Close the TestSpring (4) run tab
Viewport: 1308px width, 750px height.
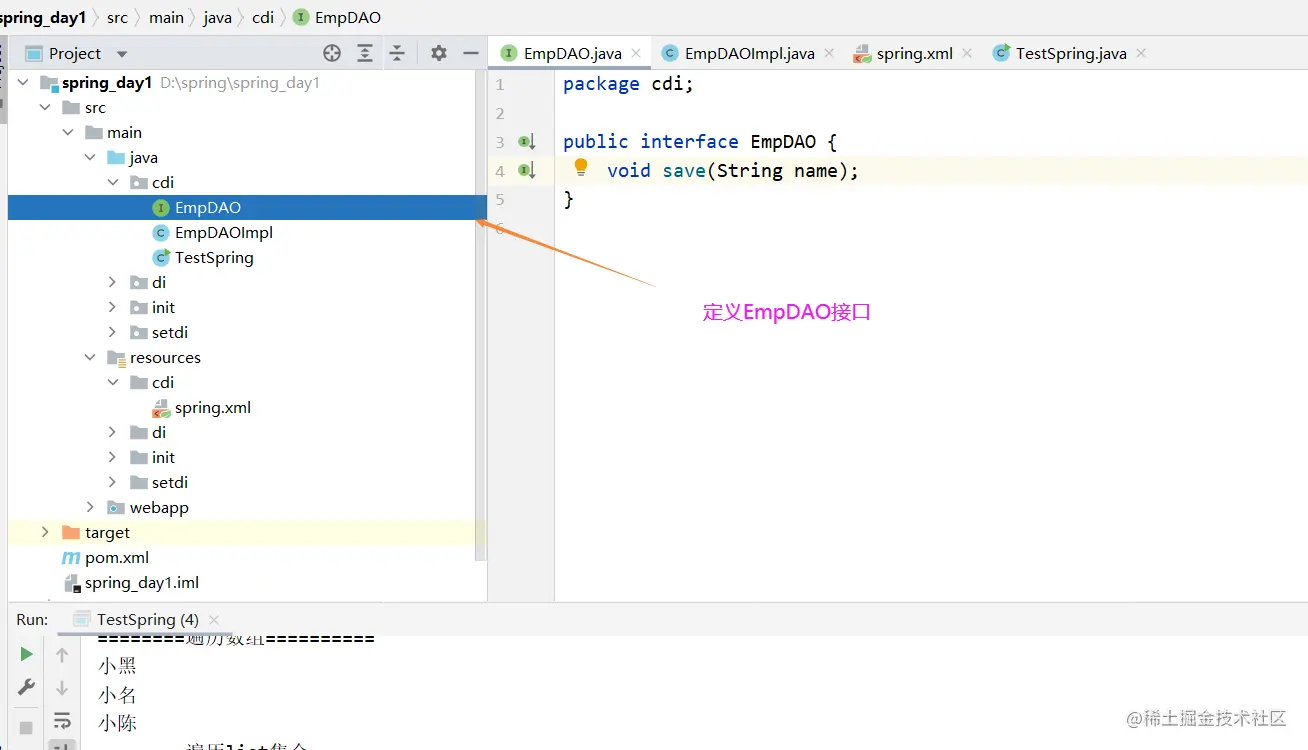point(214,620)
